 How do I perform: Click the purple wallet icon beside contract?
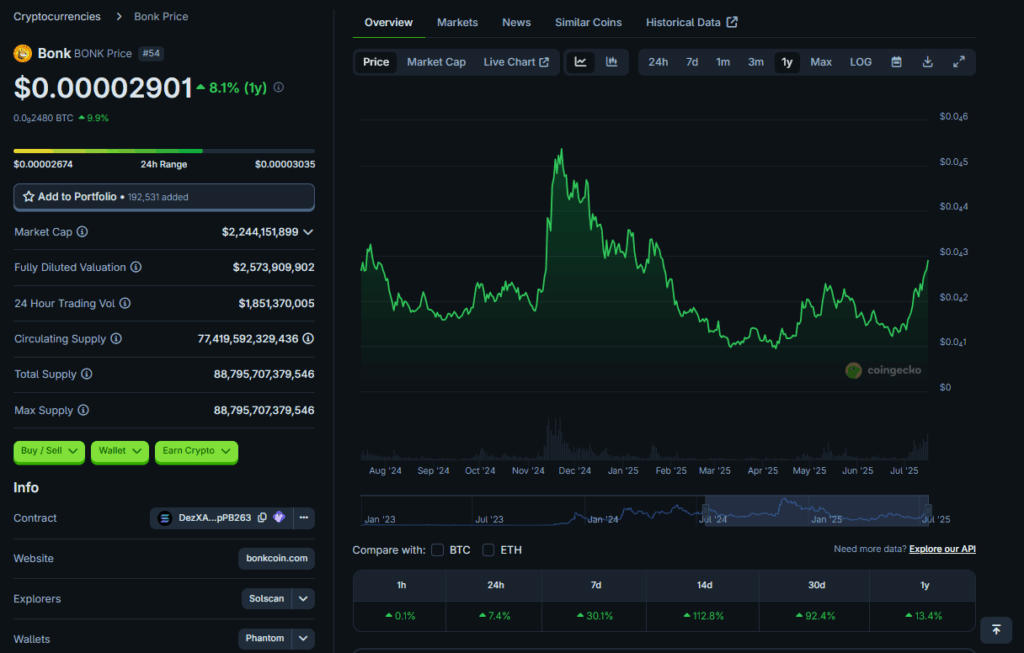280,517
